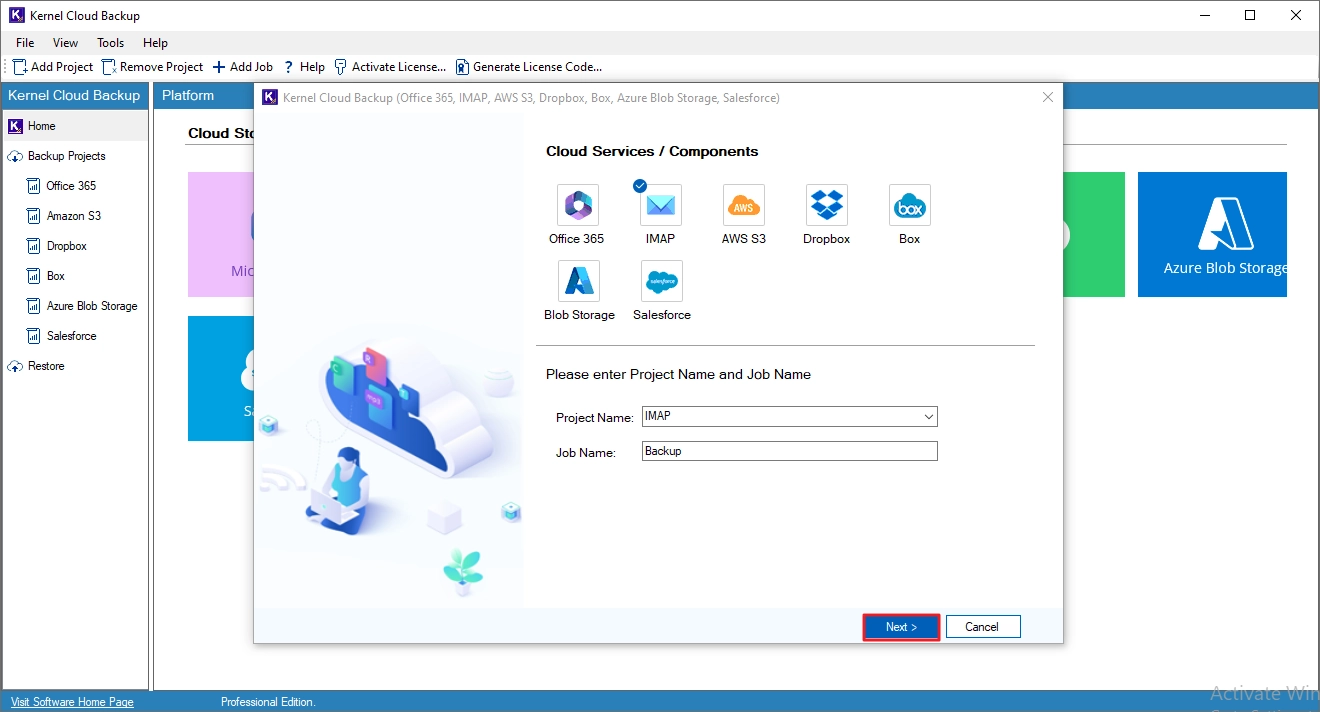
Task: Click Remove Project in the toolbar
Action: [153, 67]
